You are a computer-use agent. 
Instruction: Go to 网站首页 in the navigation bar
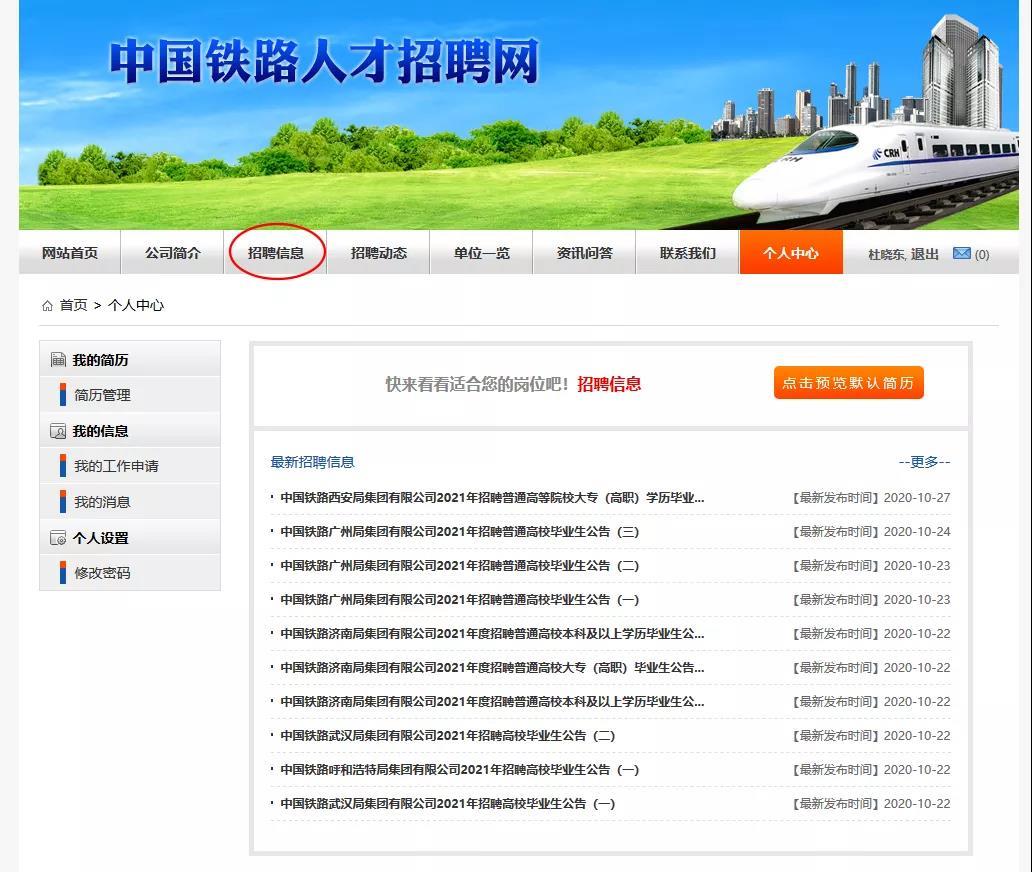point(70,253)
